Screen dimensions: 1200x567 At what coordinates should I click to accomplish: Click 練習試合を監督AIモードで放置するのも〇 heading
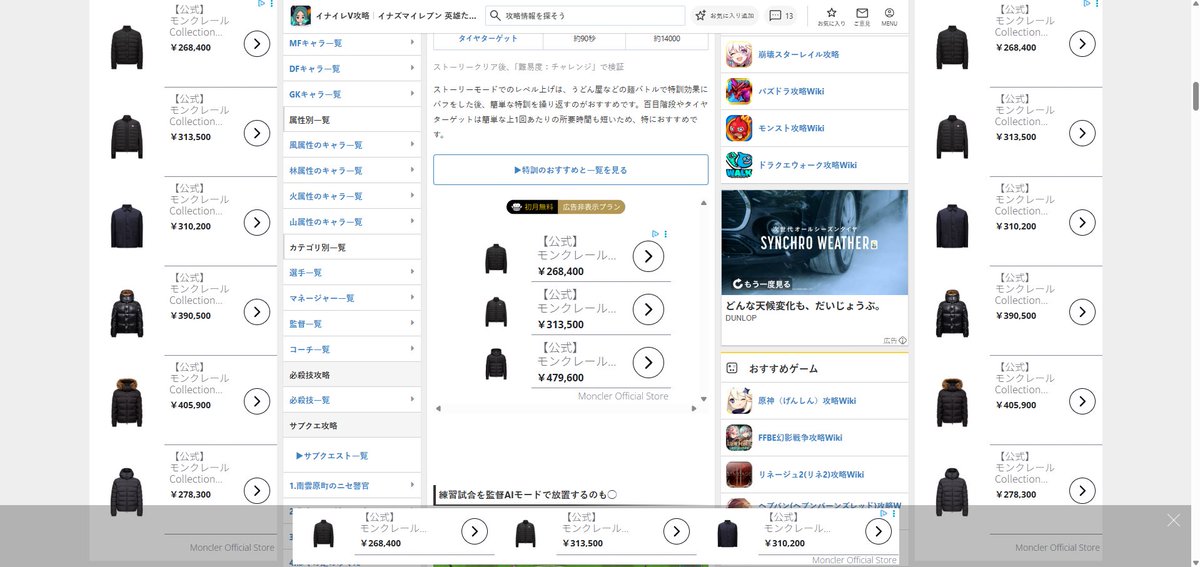coord(527,494)
